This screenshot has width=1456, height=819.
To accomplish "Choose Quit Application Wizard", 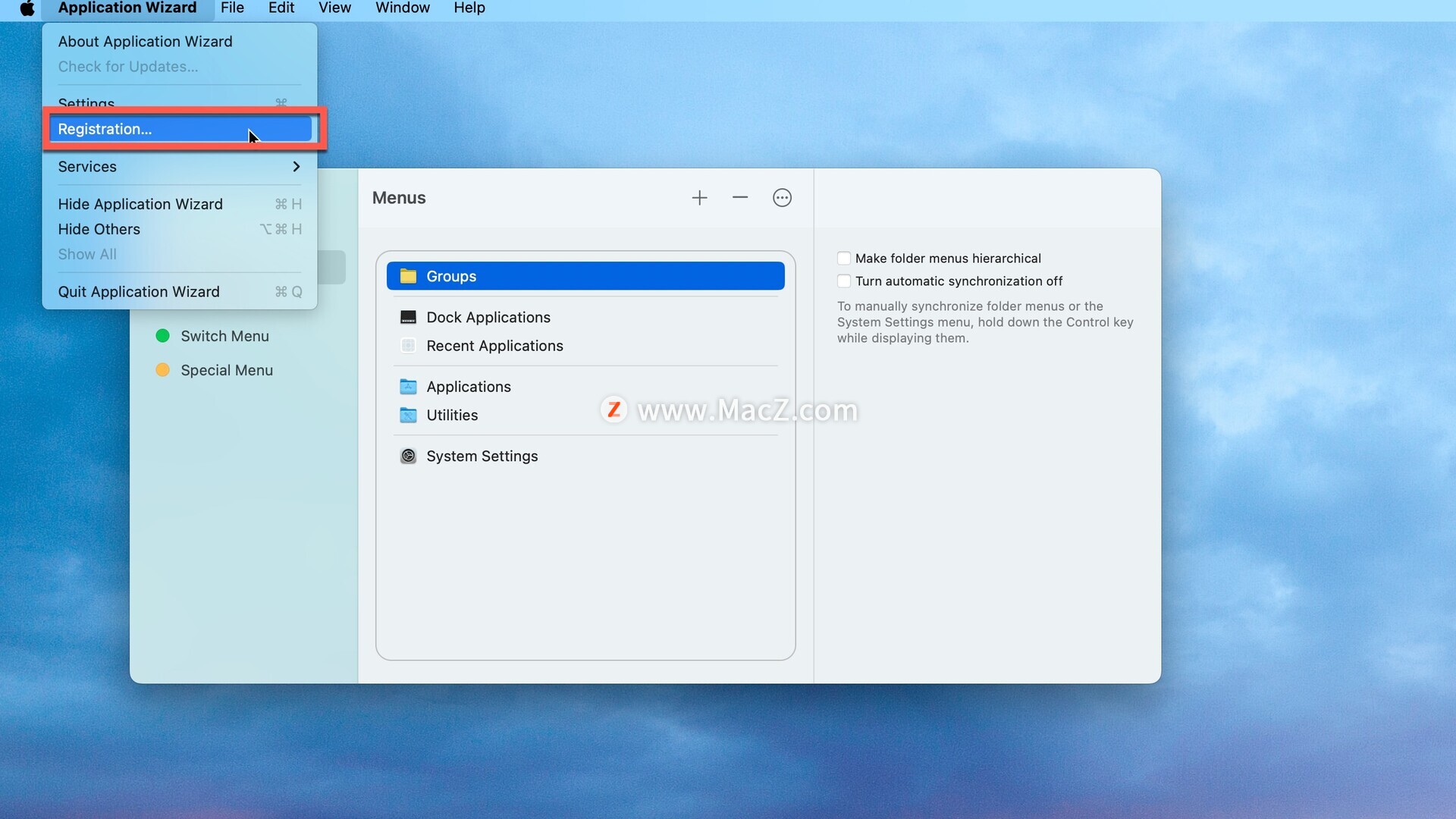I will 139,292.
